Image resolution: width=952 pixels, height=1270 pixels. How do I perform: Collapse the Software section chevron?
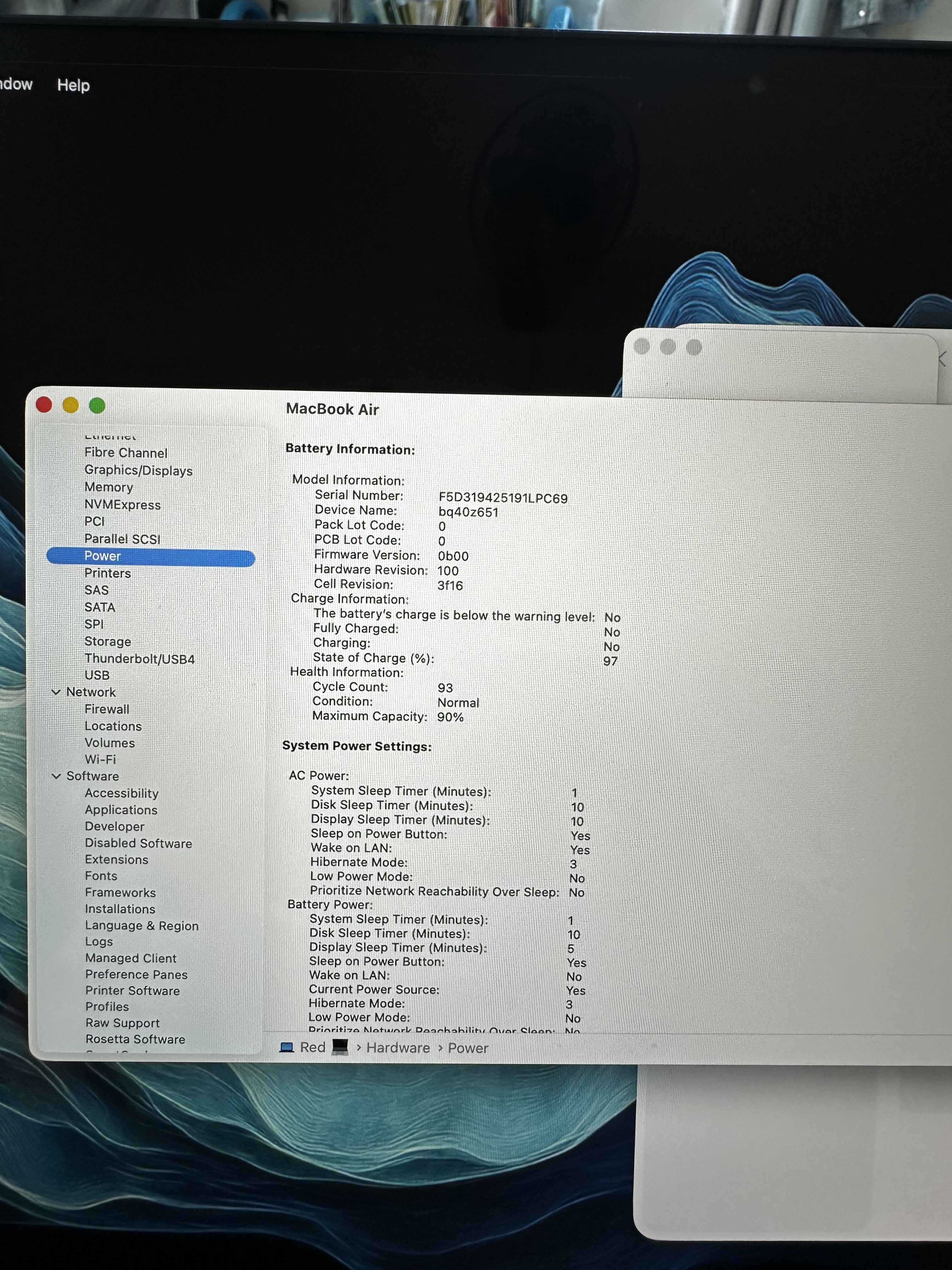[56, 776]
